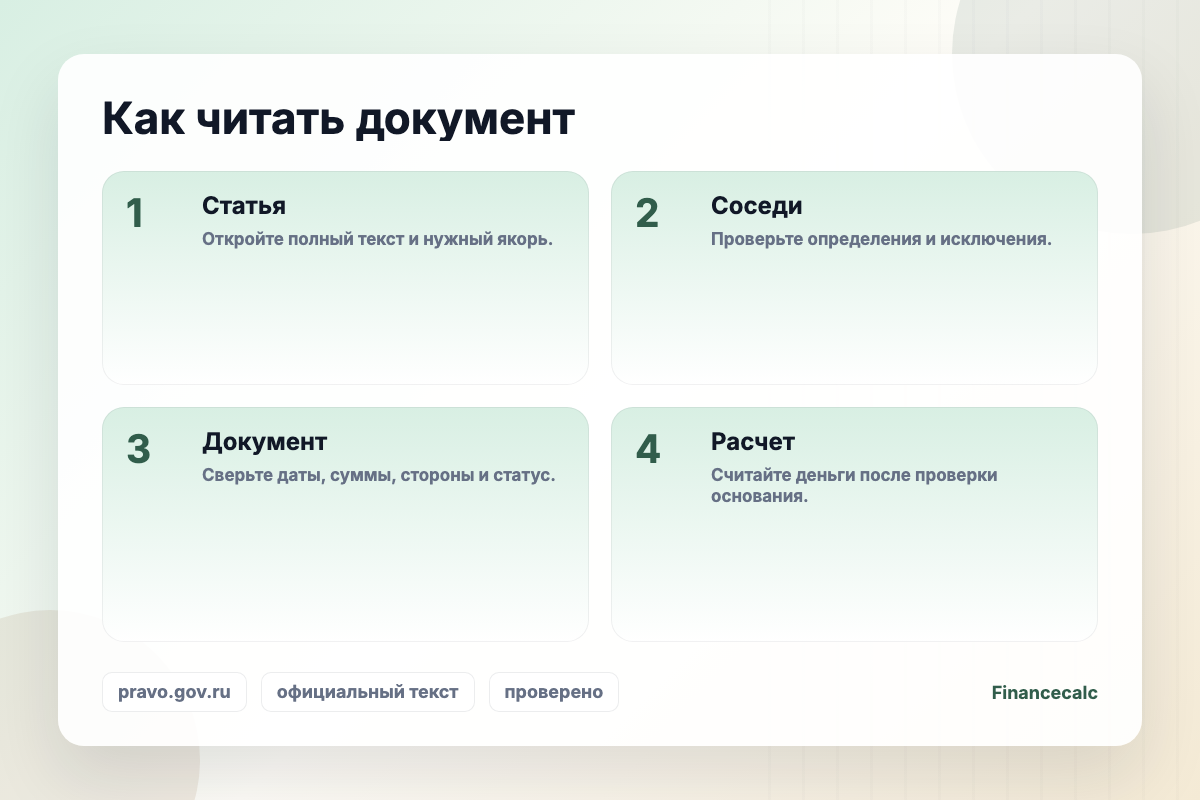Click step number 4 of Расчет card
Screen dimensions: 1200x800
point(648,450)
